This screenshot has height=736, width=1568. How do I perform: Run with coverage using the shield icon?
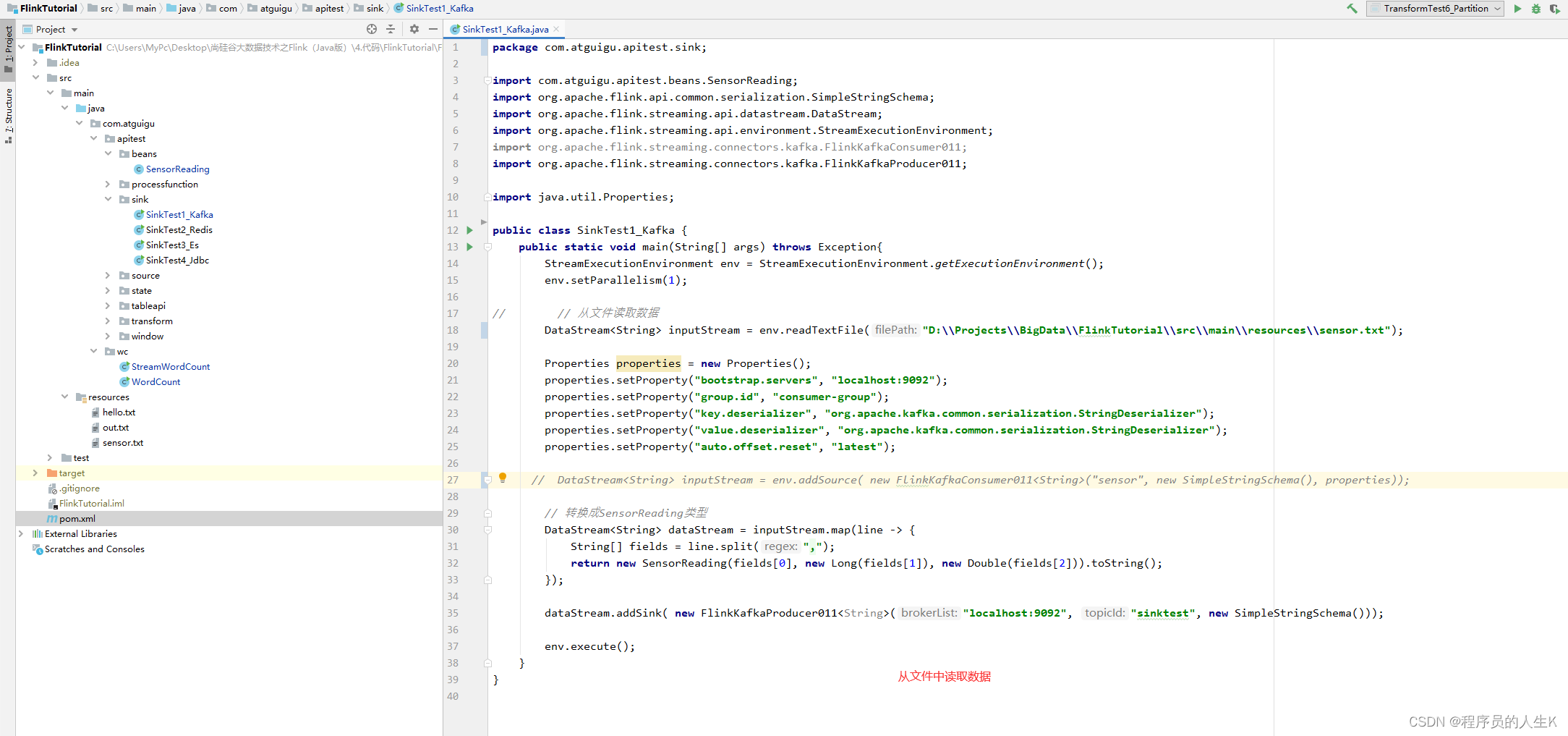[1554, 9]
